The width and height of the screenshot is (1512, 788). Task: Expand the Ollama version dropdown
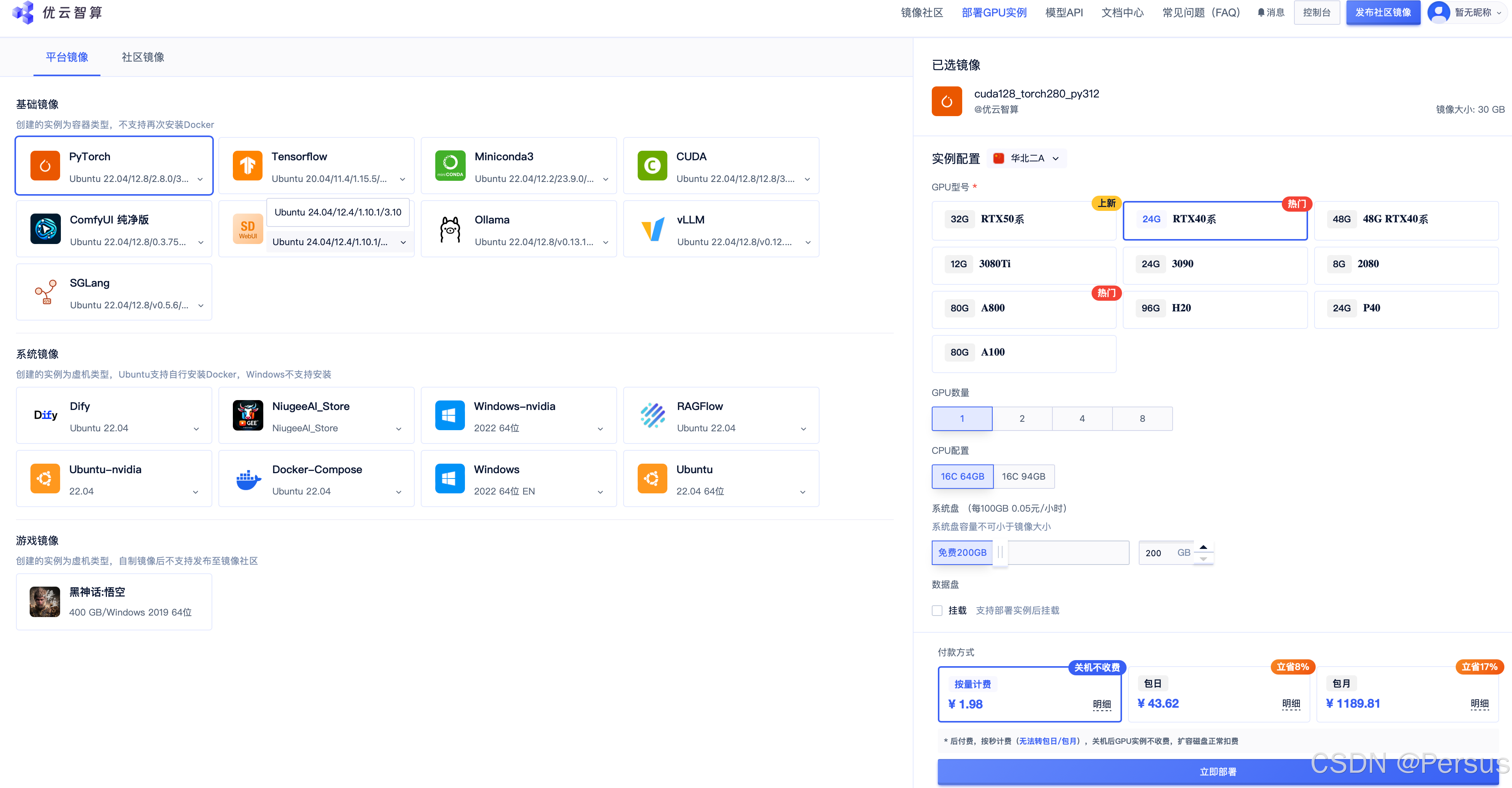[x=605, y=242]
